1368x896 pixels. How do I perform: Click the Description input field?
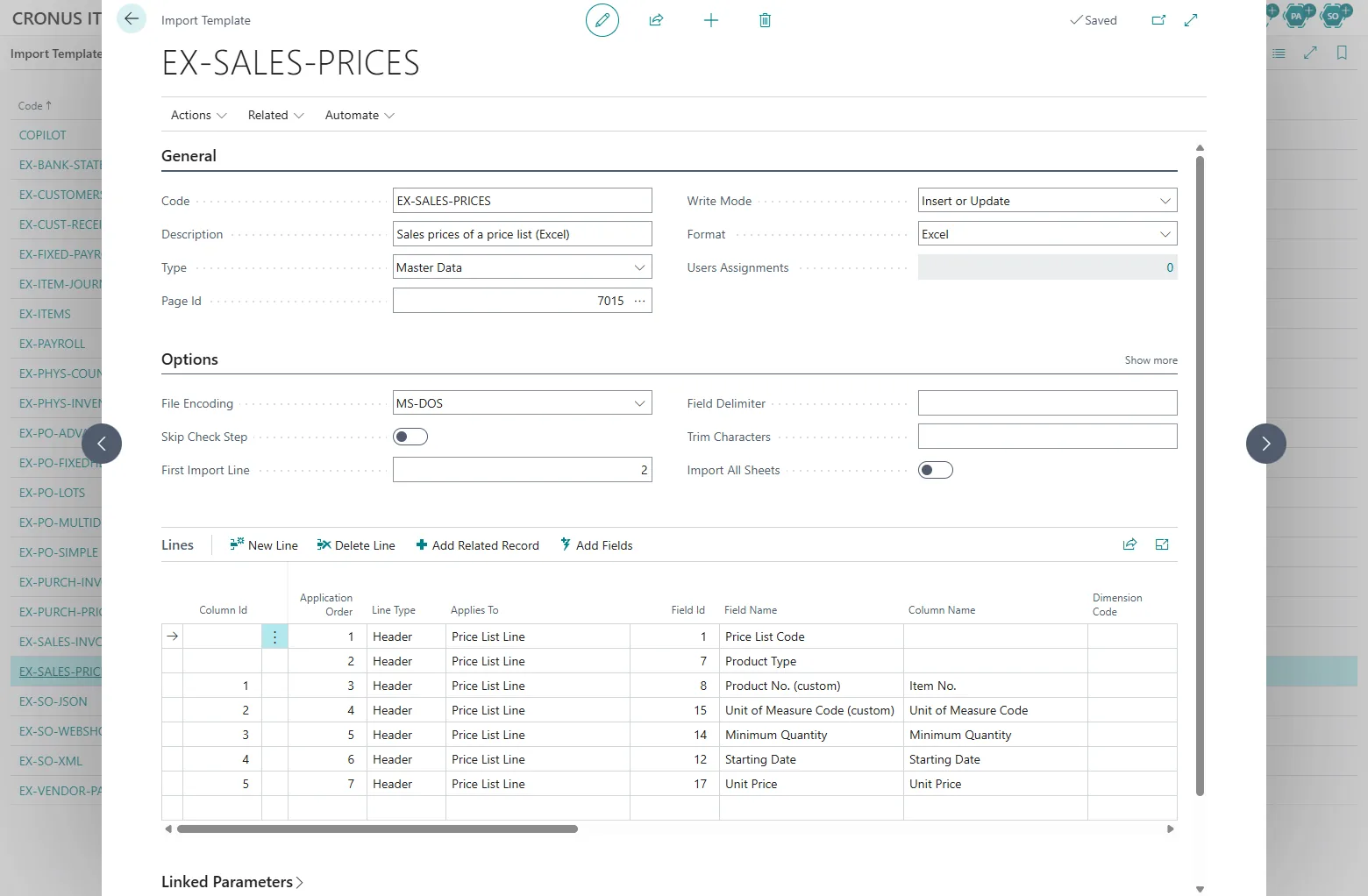pyautogui.click(x=523, y=234)
